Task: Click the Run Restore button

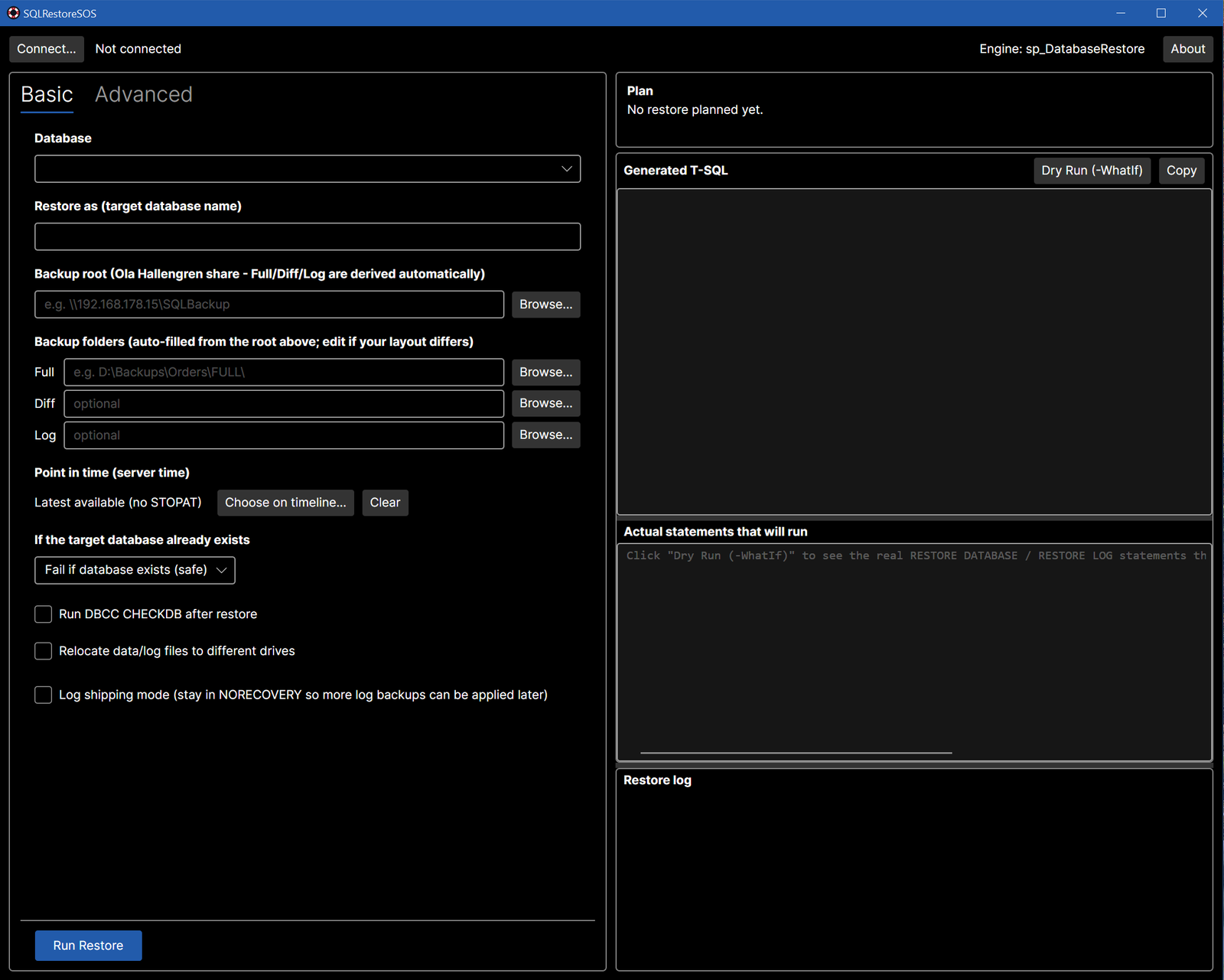Action: tap(88, 946)
